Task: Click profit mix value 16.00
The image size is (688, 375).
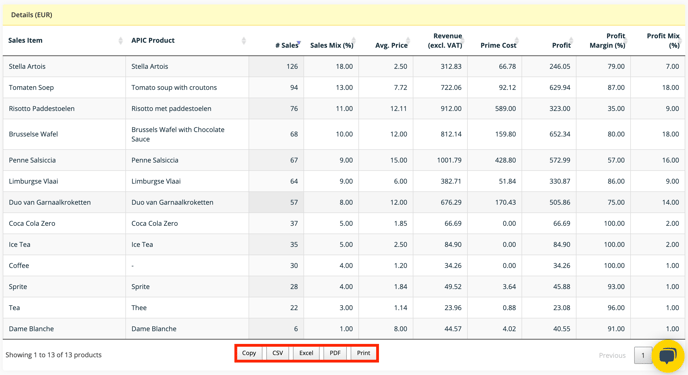Action: pos(670,161)
